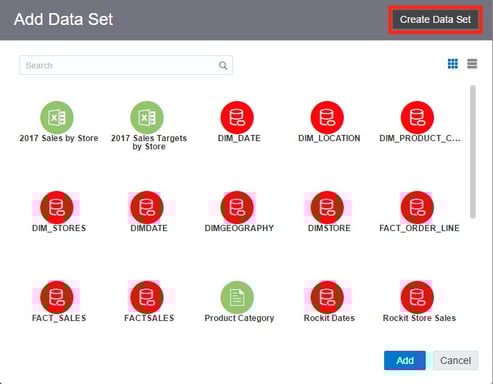Viewport: 493px width, 384px height.
Task: Click the 'FACTSALES' label text
Action: coord(149,318)
